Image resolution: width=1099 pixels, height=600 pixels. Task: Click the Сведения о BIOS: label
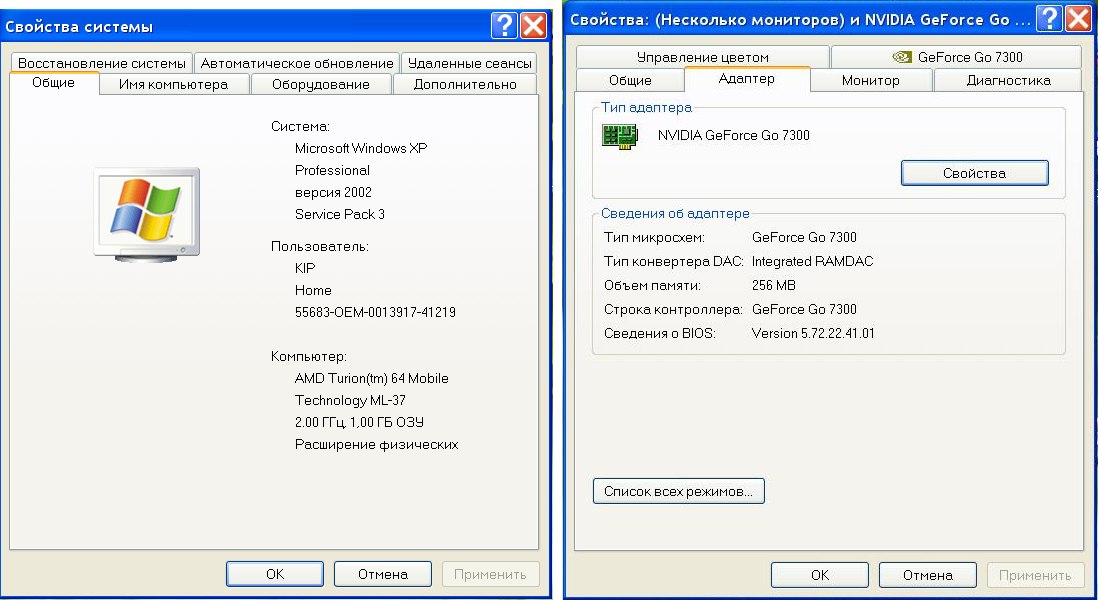660,334
